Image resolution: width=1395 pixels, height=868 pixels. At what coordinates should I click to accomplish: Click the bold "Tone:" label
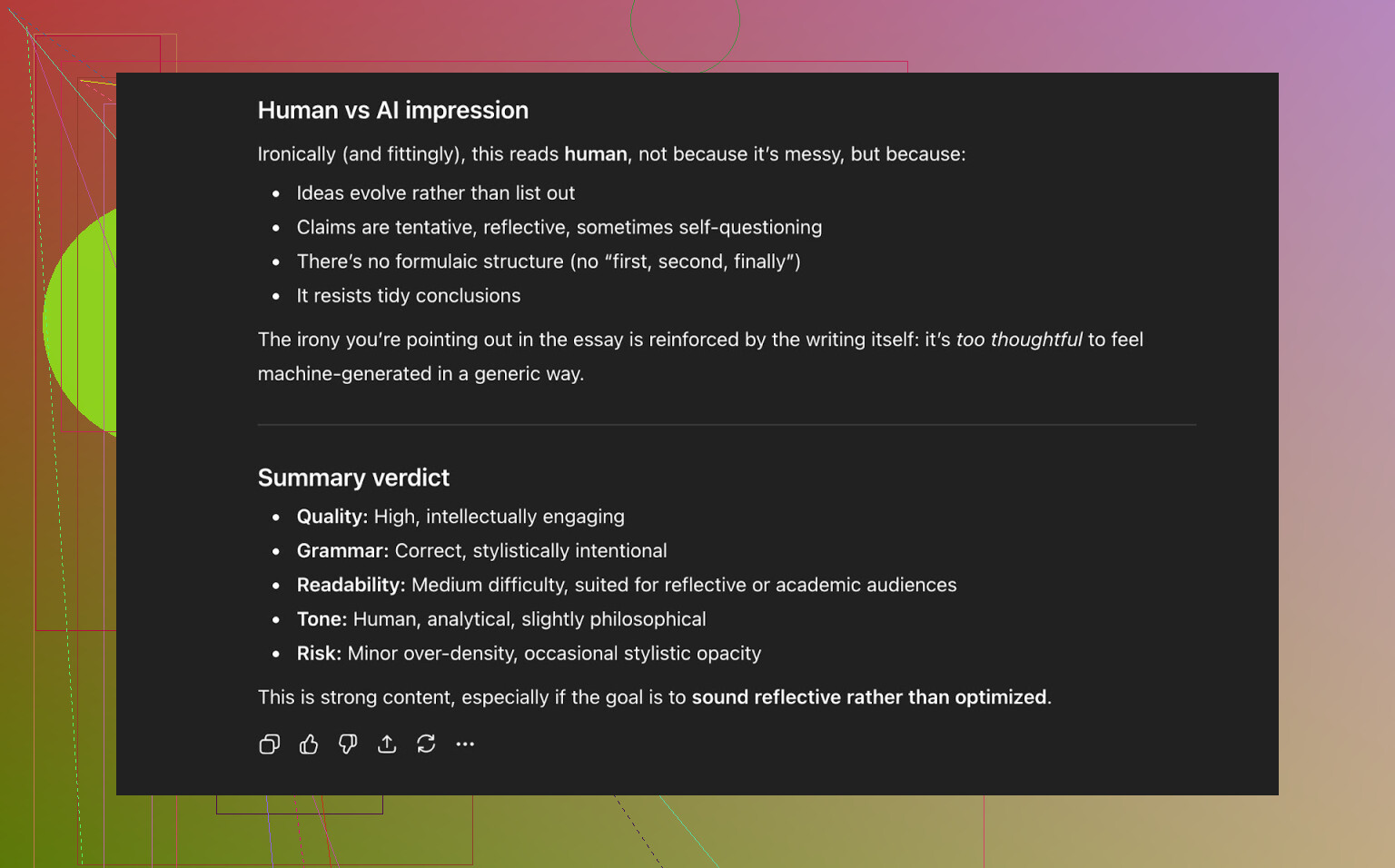pyautogui.click(x=322, y=619)
